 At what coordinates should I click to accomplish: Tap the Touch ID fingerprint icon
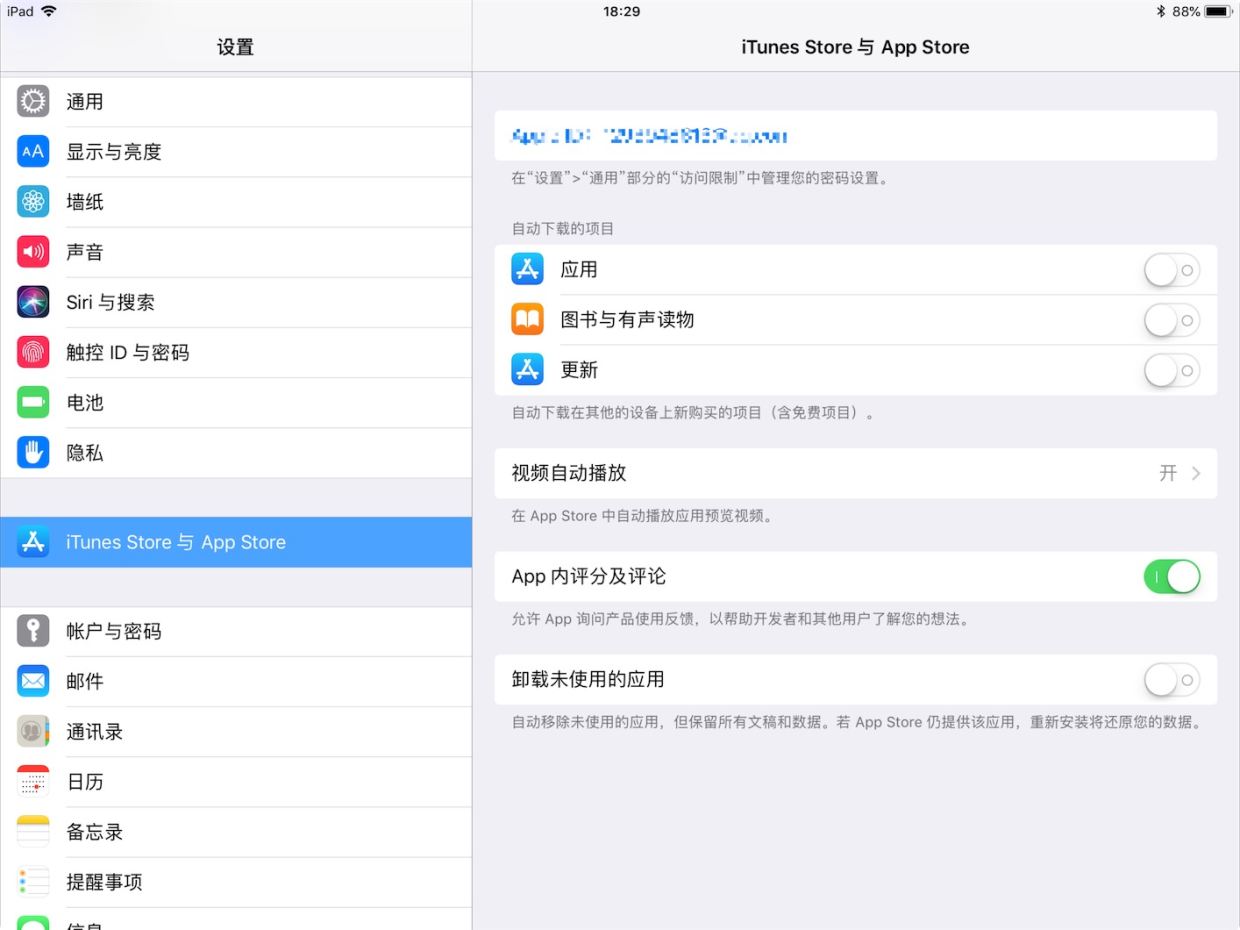click(x=33, y=352)
